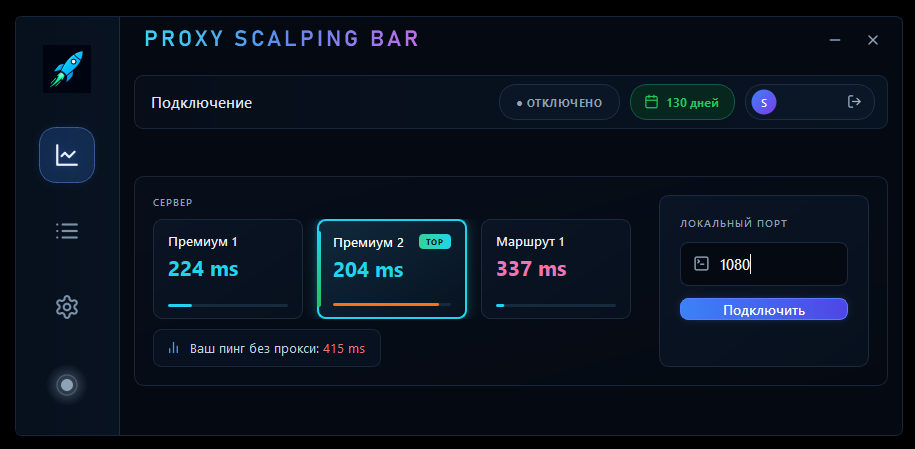Click the PROXY SCALPING BAR title
915x449 pixels.
[x=282, y=39]
